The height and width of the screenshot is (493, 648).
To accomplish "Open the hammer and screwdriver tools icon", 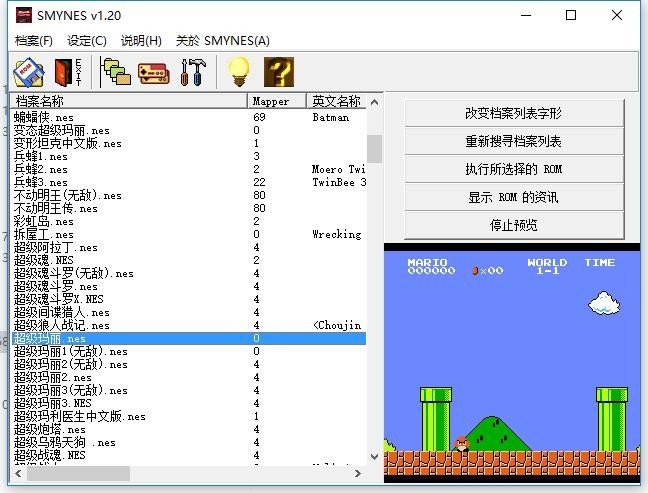I will 193,72.
